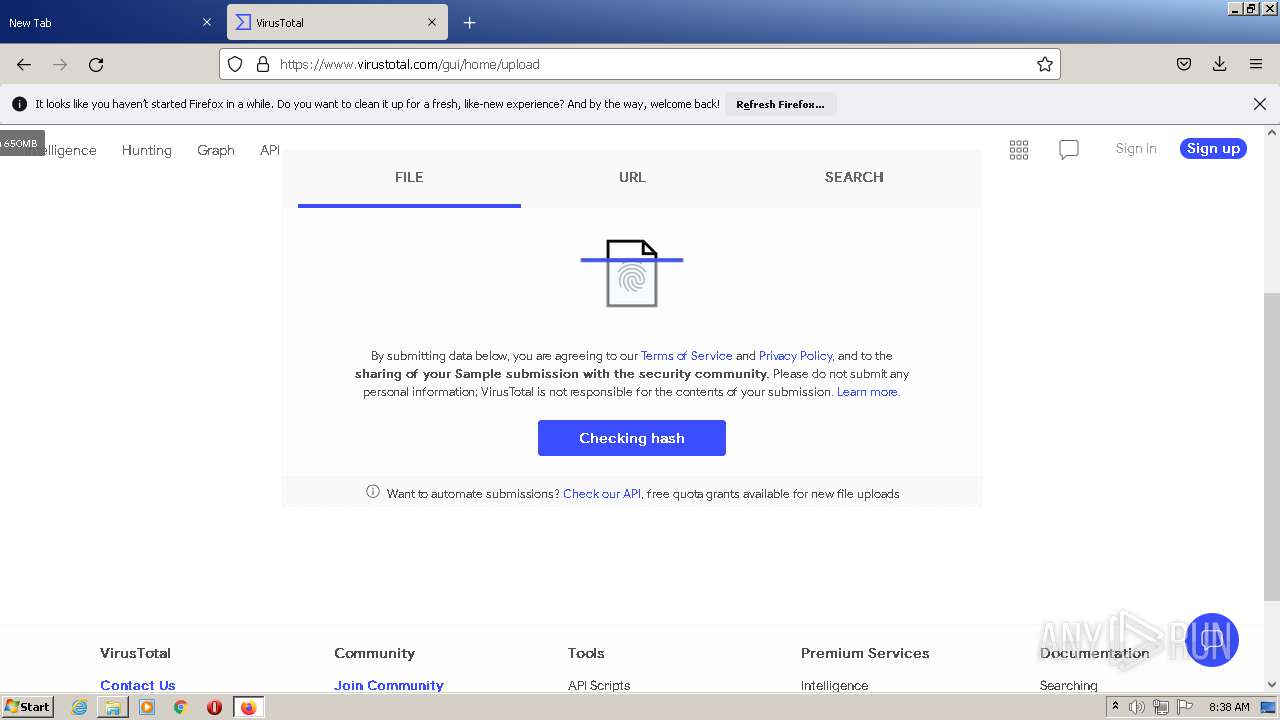Open the Windows Start button
The width and height of the screenshot is (1280, 720).
tap(27, 707)
